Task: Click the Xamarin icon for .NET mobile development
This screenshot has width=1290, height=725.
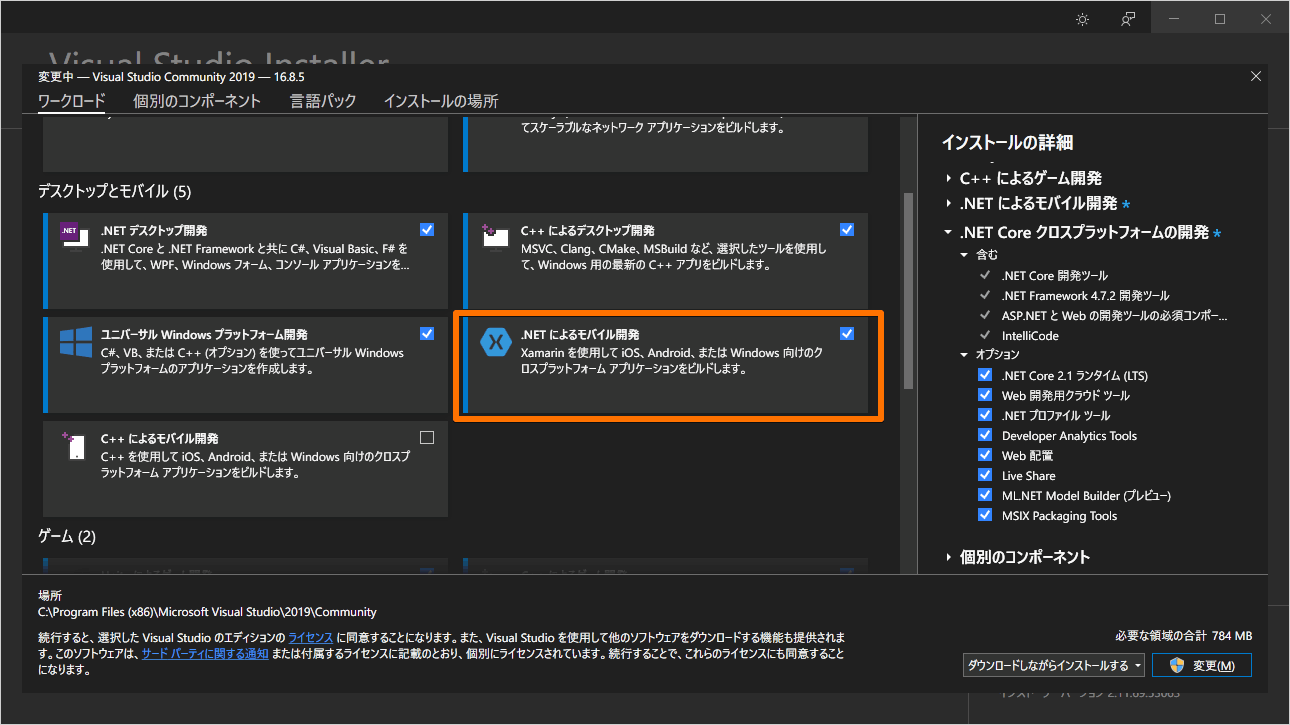Action: [x=496, y=341]
